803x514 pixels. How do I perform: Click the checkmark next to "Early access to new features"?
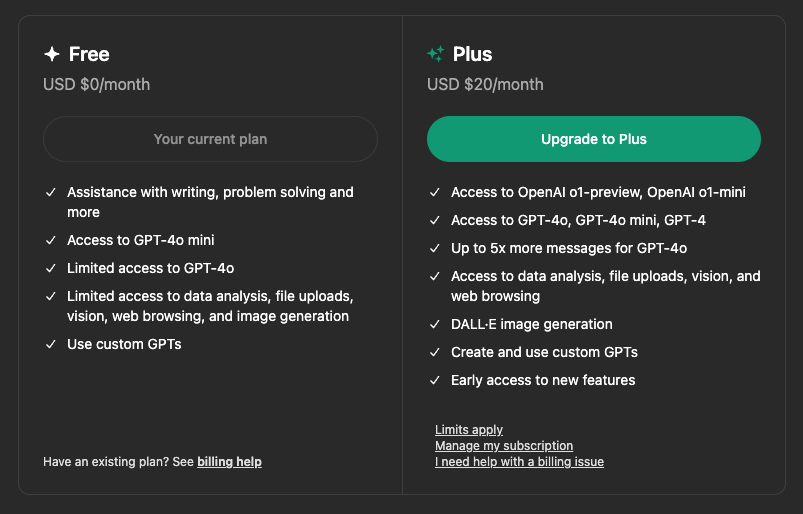(x=434, y=380)
